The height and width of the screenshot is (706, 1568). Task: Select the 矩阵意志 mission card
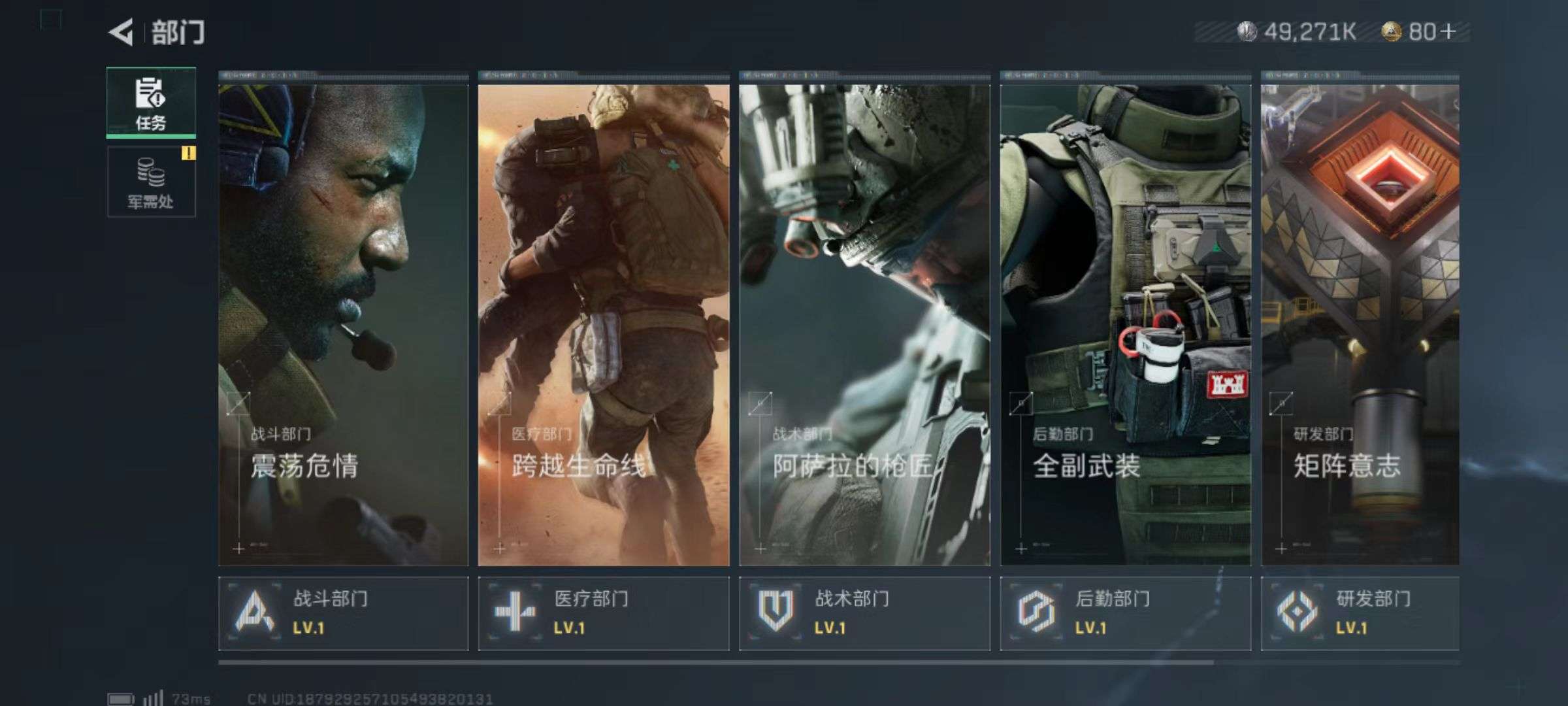[1360, 319]
